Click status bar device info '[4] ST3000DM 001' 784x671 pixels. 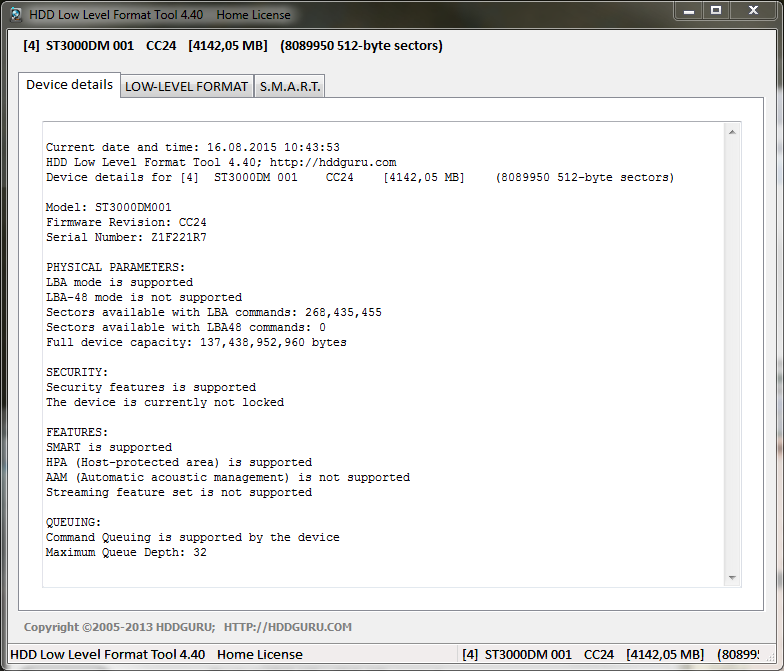(516, 654)
